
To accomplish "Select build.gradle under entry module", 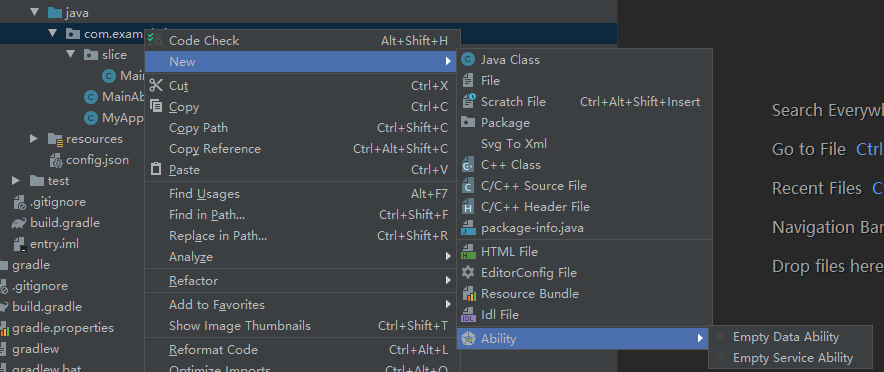I will coord(65,223).
